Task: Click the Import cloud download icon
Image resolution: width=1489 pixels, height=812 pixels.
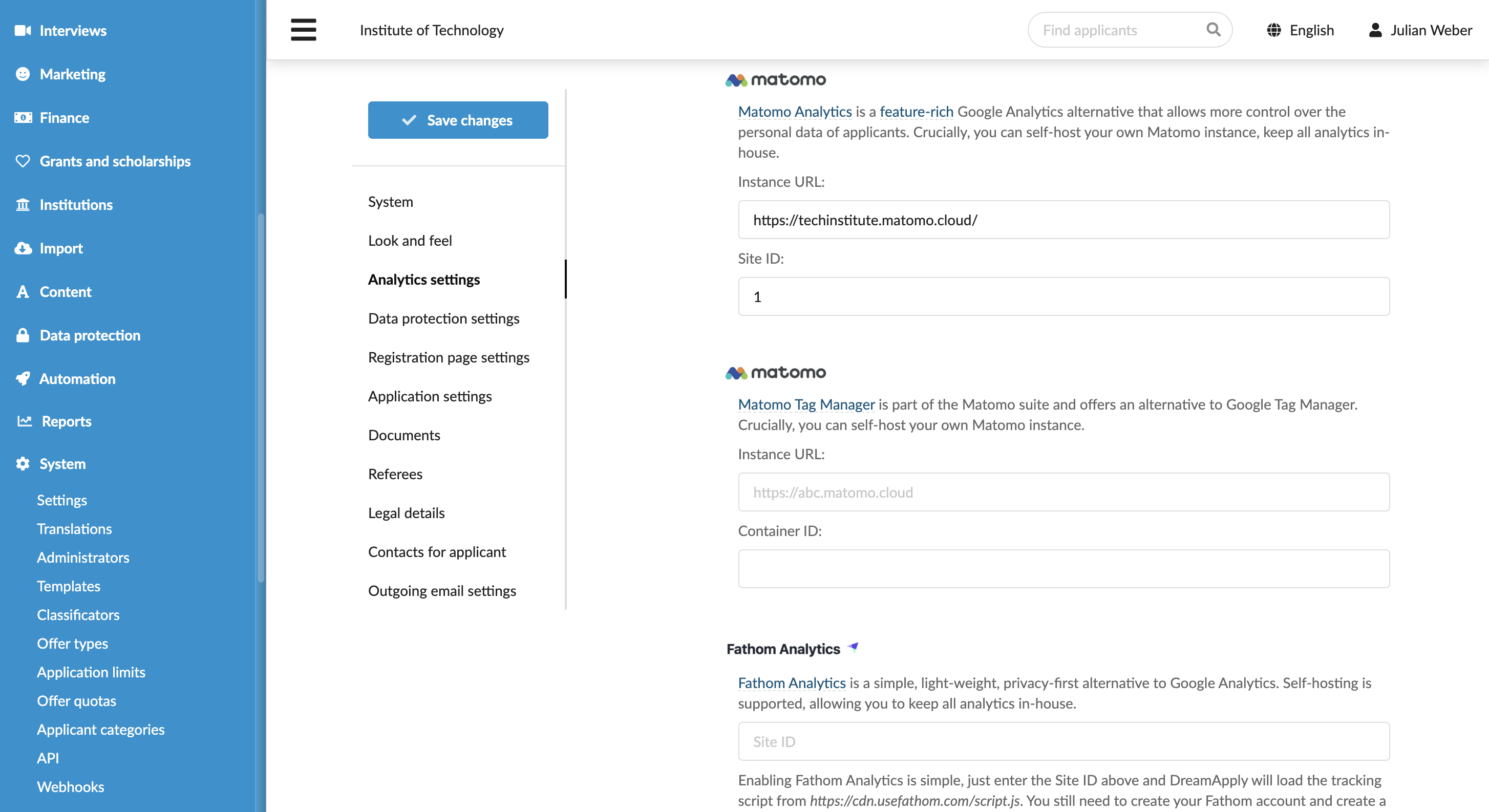Action: coord(23,248)
